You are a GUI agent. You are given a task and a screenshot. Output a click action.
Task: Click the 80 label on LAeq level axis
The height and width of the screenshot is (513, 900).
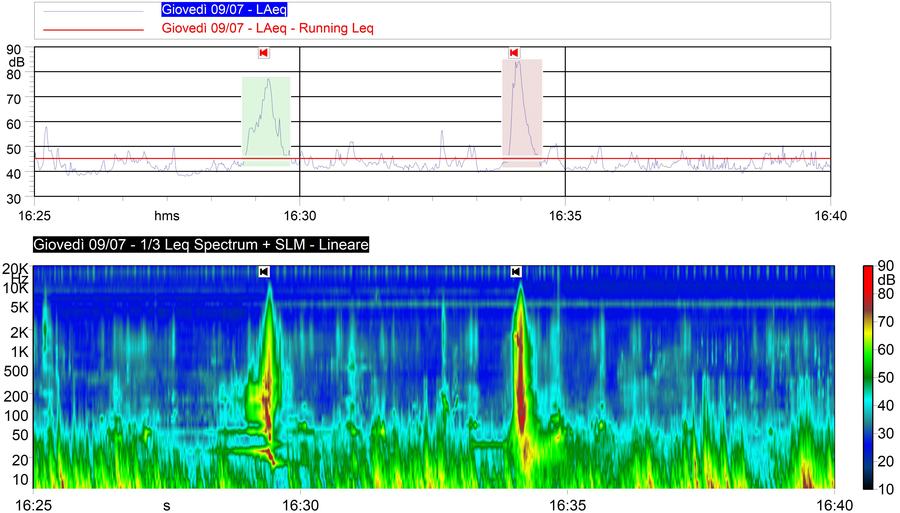(14, 74)
